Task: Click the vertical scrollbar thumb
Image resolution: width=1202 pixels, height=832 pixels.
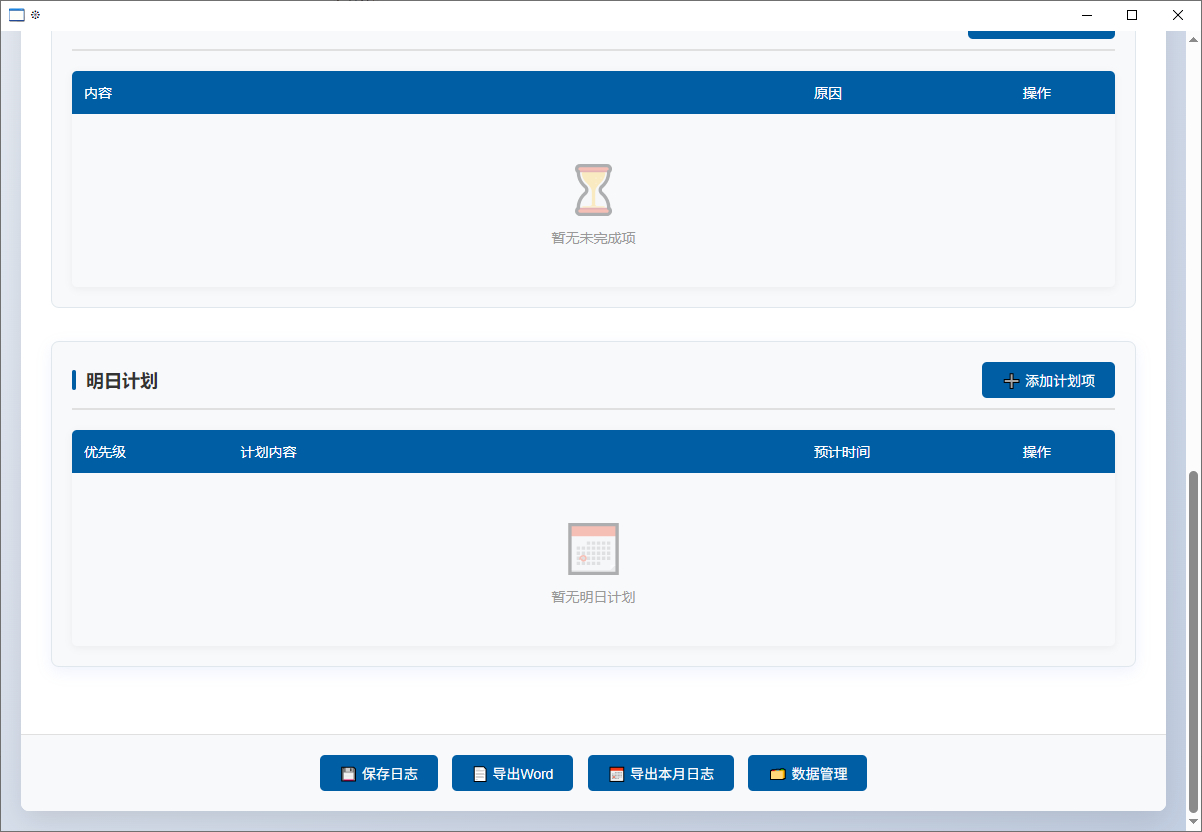Action: (1192, 640)
